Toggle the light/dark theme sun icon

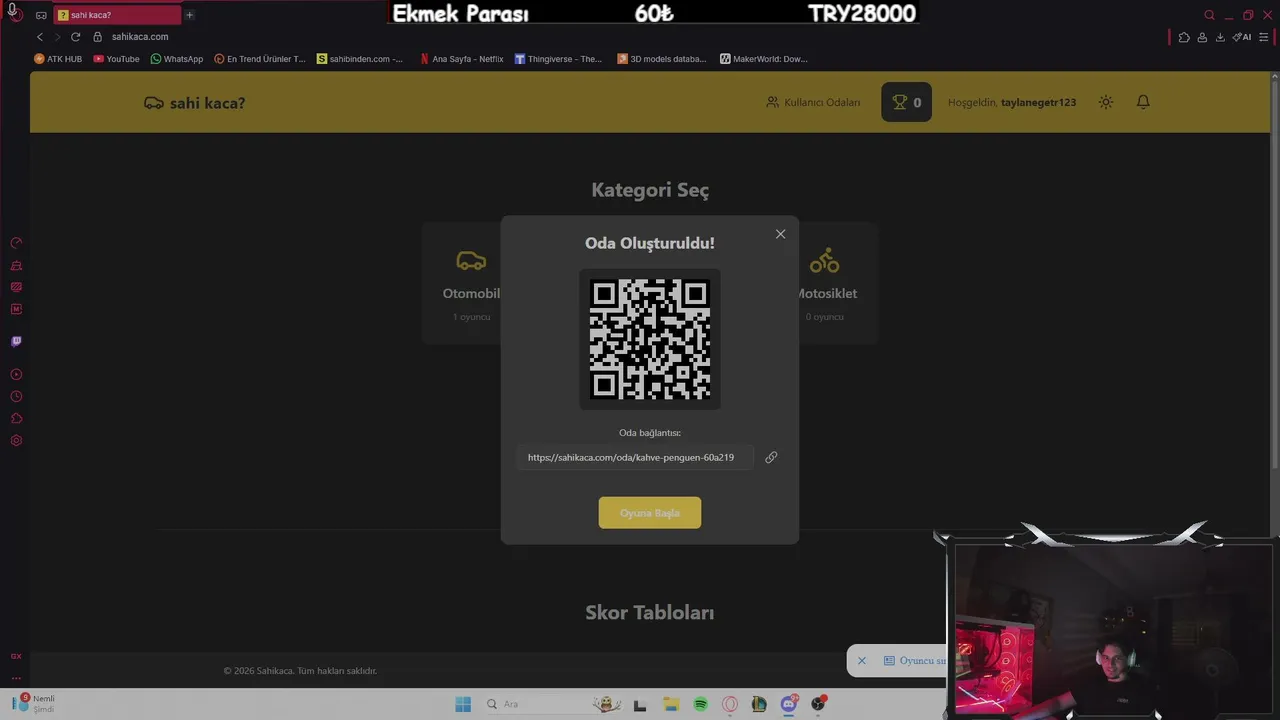click(1105, 102)
